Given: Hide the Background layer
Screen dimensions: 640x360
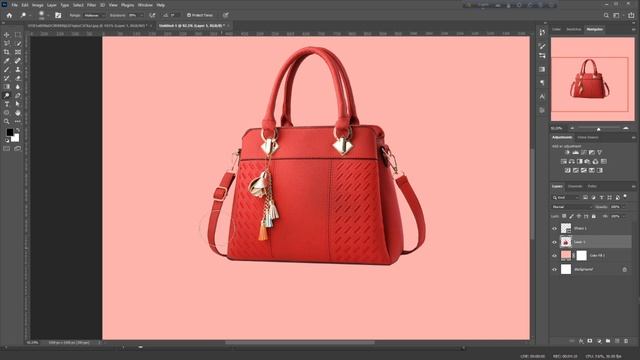Looking at the screenshot, I should coord(554,269).
